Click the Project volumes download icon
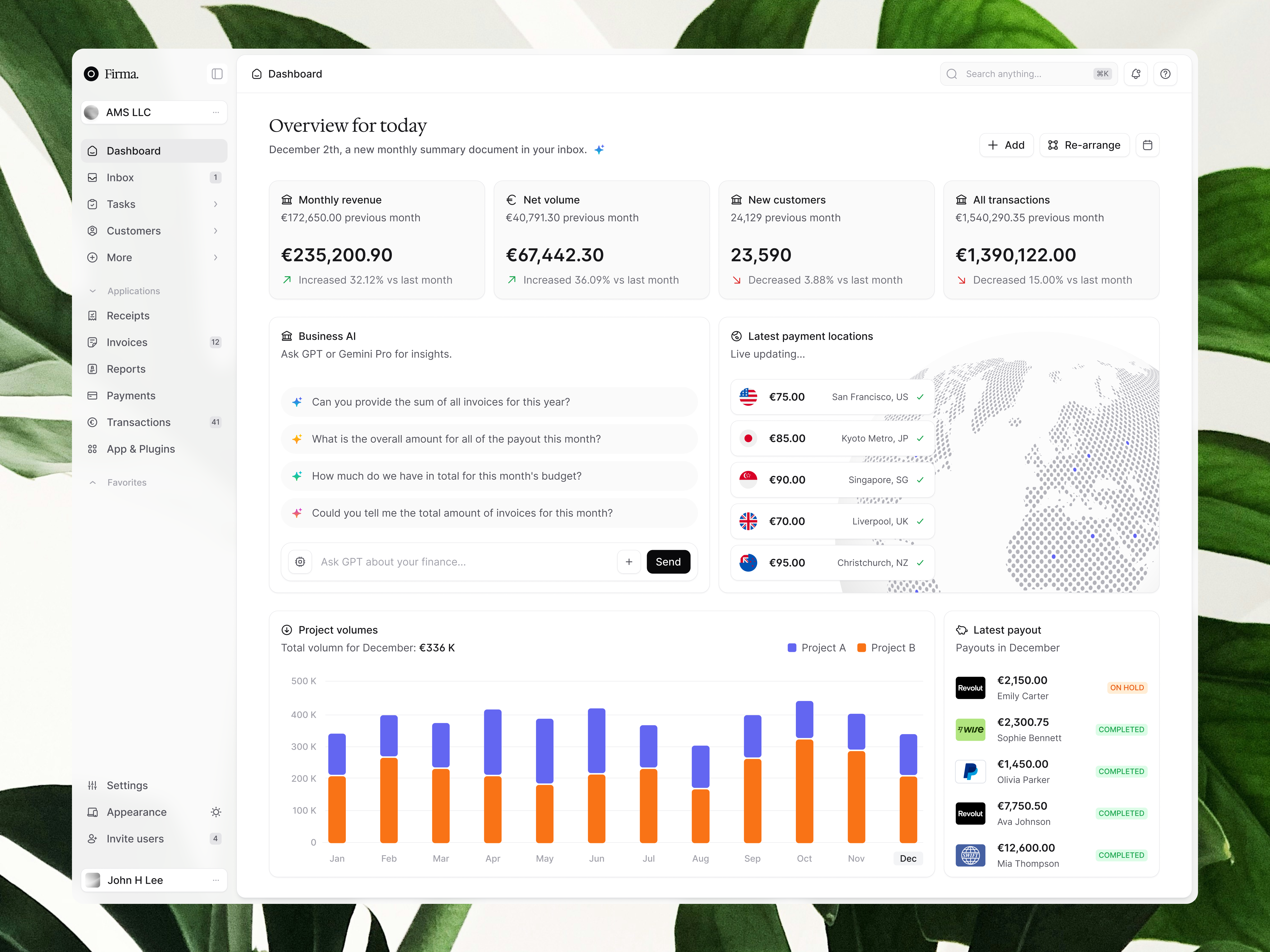 pos(287,630)
